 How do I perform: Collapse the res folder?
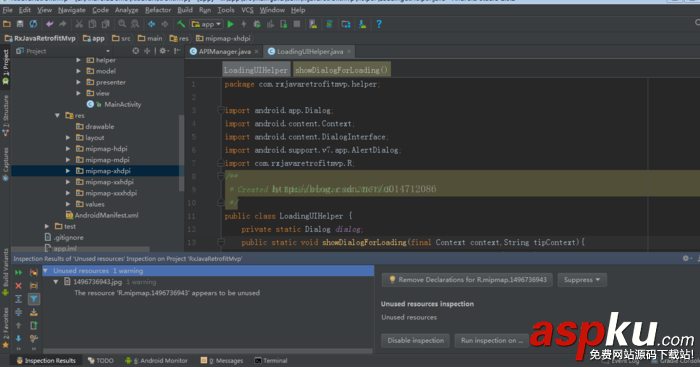[57, 116]
